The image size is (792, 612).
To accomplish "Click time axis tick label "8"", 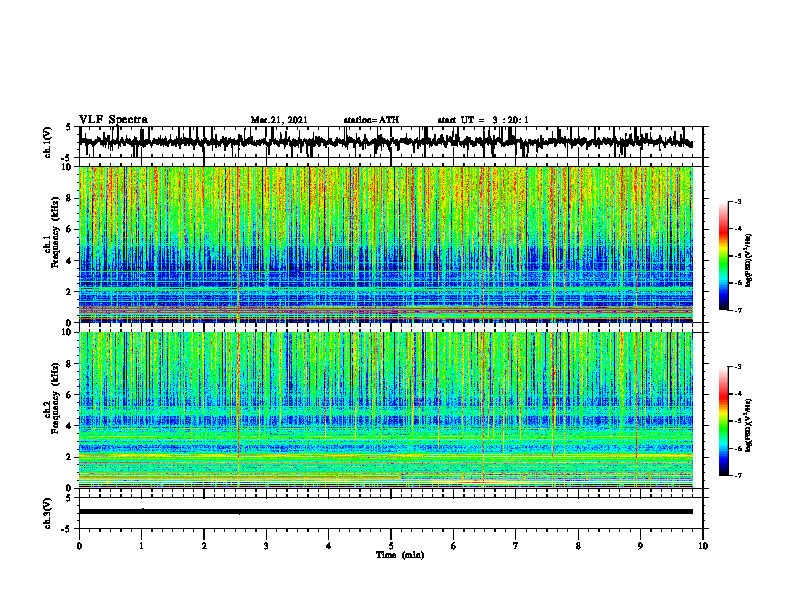I will pos(578,546).
